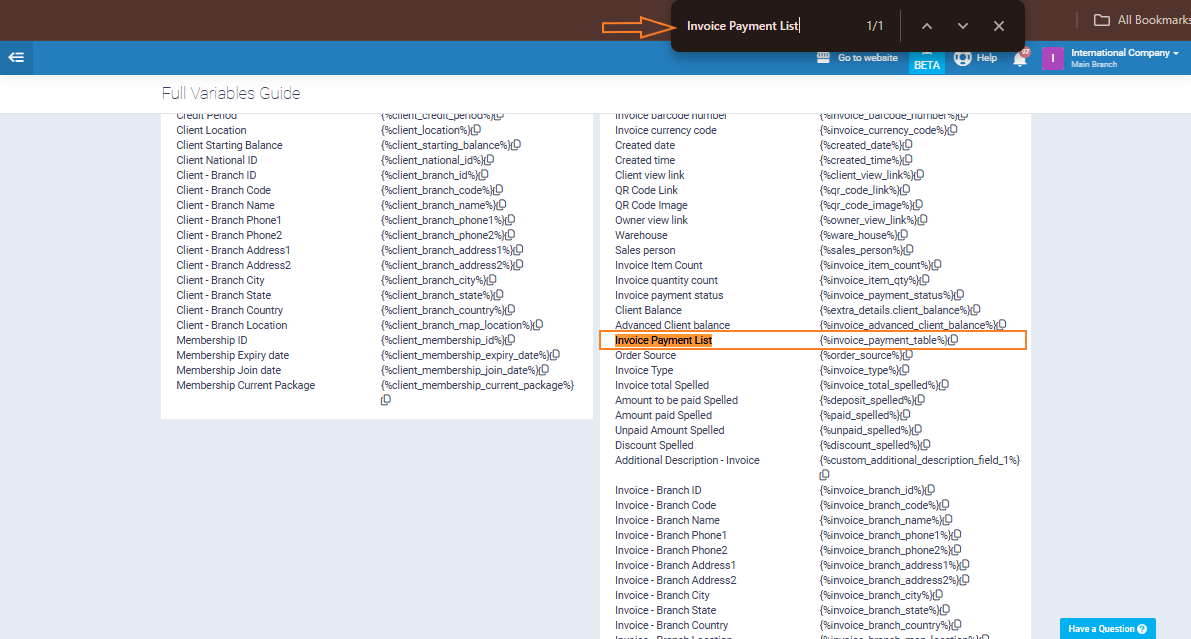Collapse the sidebar with the menu arrow icon
This screenshot has height=639, width=1191.
(16, 58)
